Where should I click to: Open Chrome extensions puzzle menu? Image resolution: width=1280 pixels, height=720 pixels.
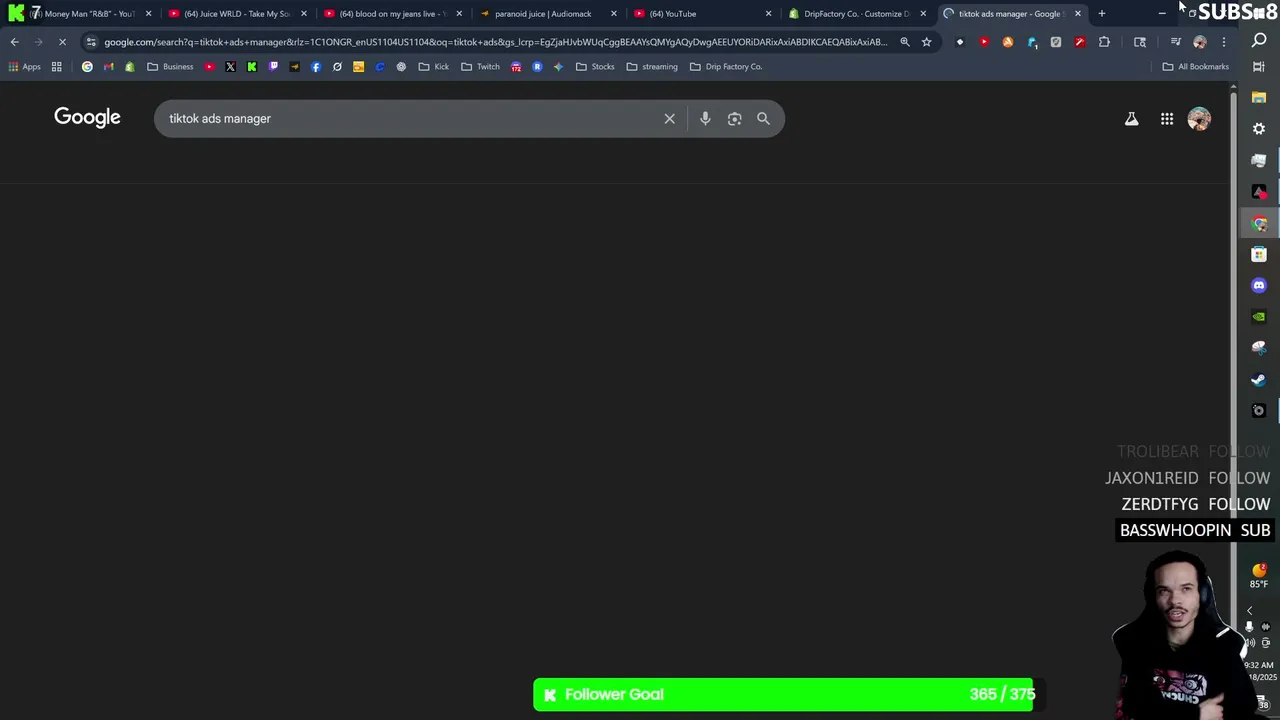tap(1104, 42)
